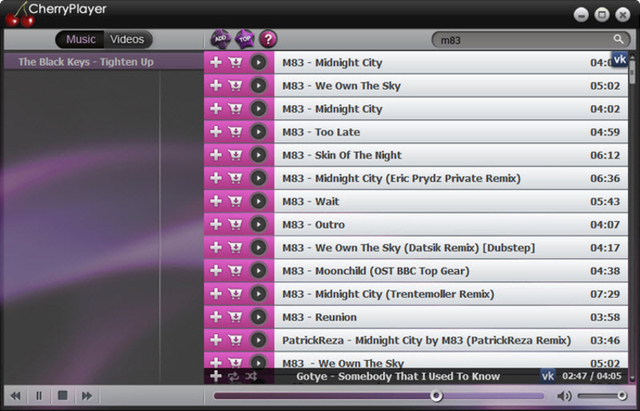Select M83 - Midnight City (Trentemoller Remix) row
The image size is (640, 411).
point(451,294)
